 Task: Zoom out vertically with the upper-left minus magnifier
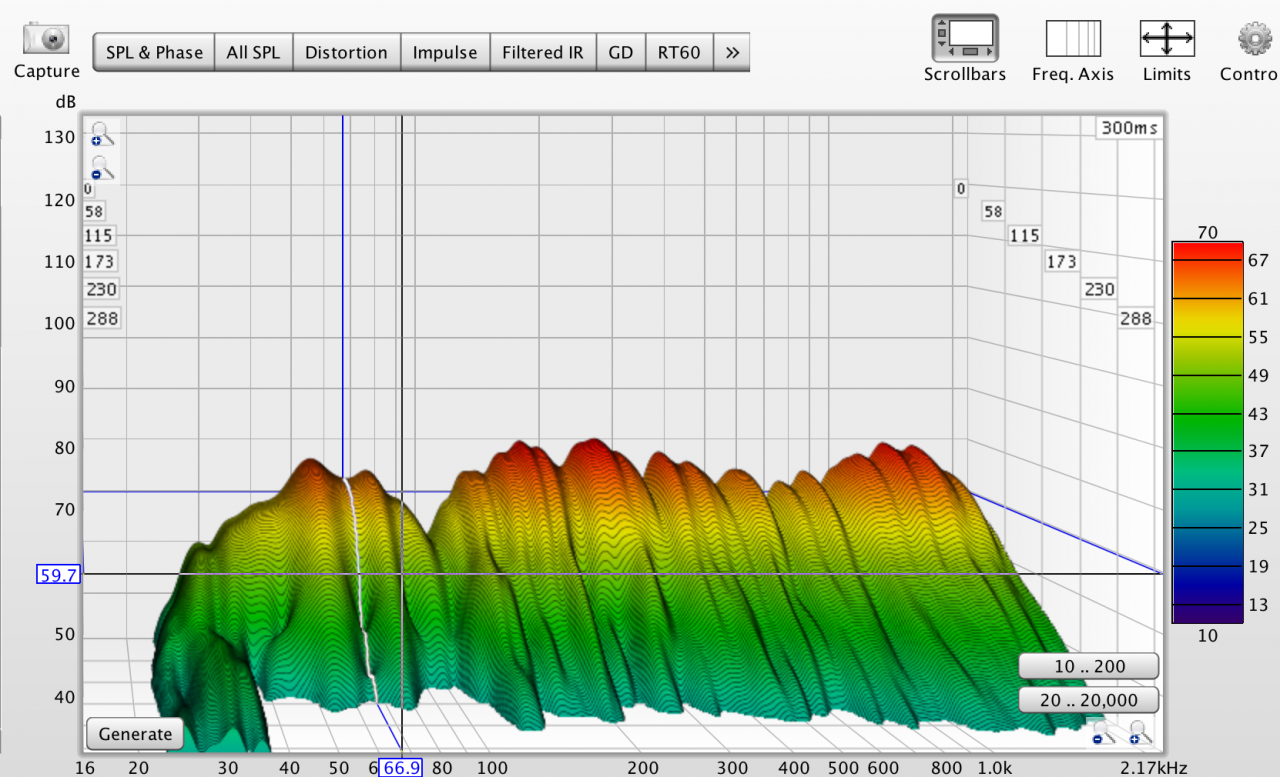click(x=100, y=168)
